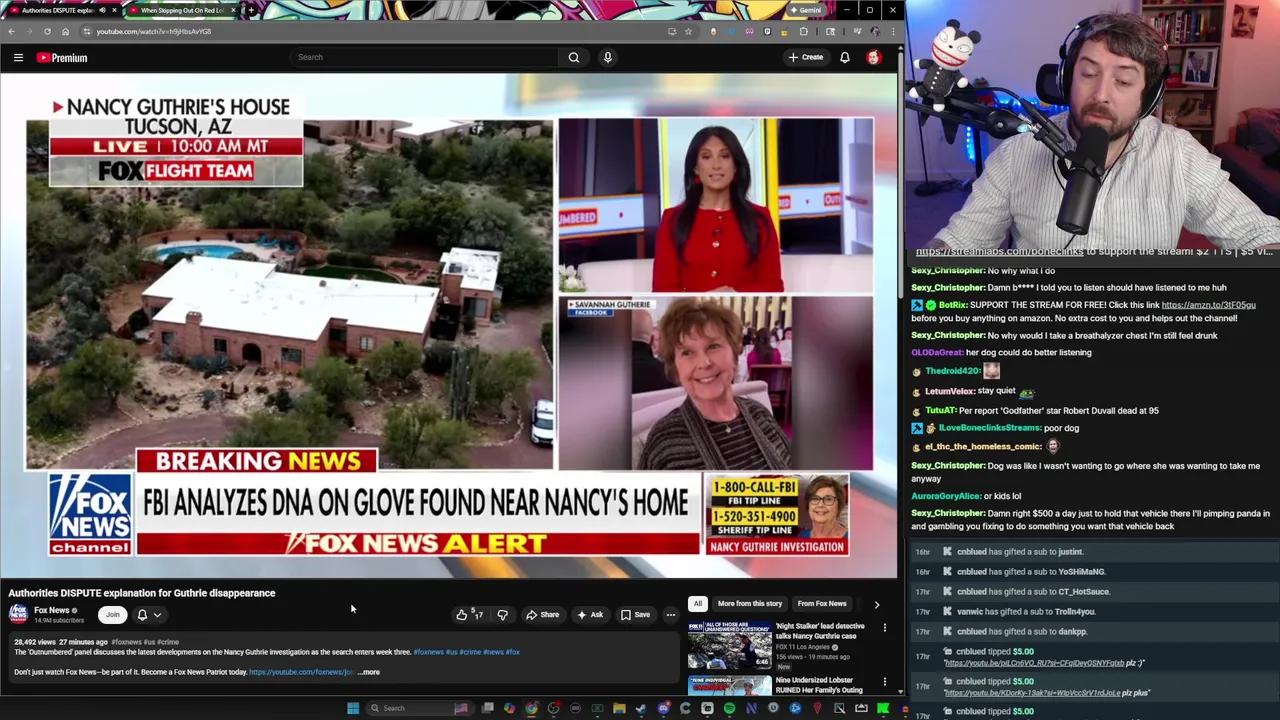Open Fox News channel avatar

coord(18,614)
